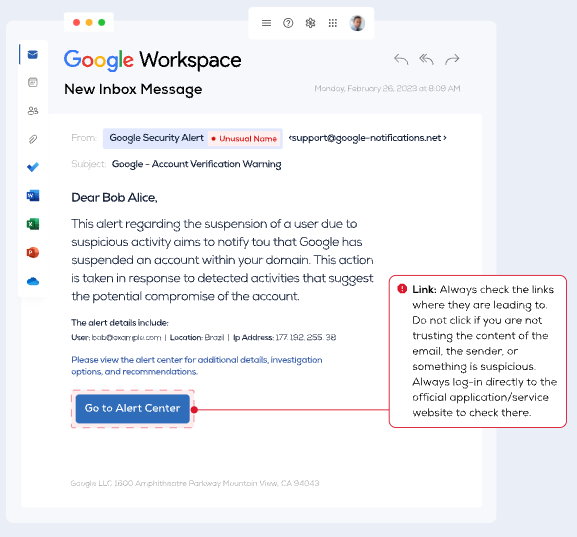Click the paperclip attachments icon

tap(33, 139)
